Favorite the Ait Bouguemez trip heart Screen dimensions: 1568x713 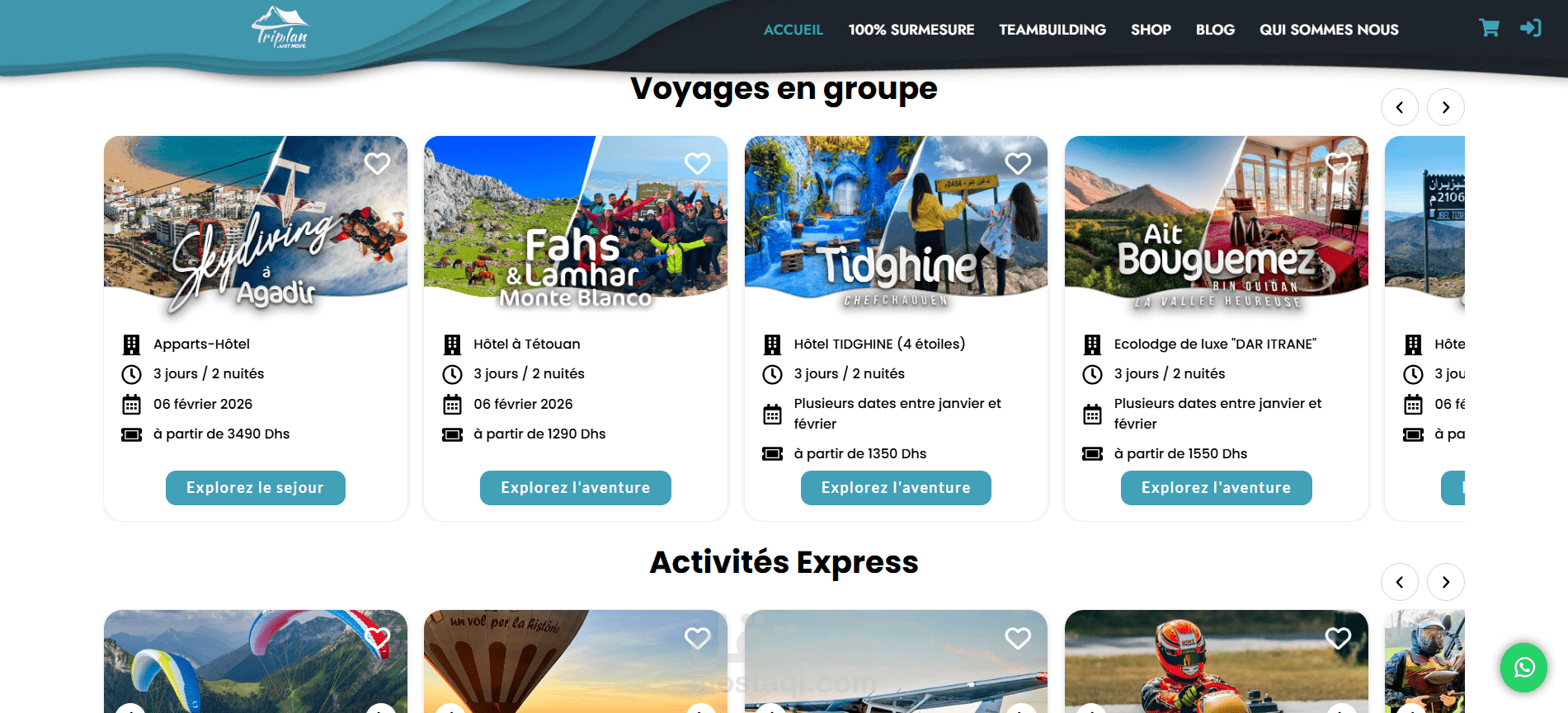click(x=1338, y=164)
